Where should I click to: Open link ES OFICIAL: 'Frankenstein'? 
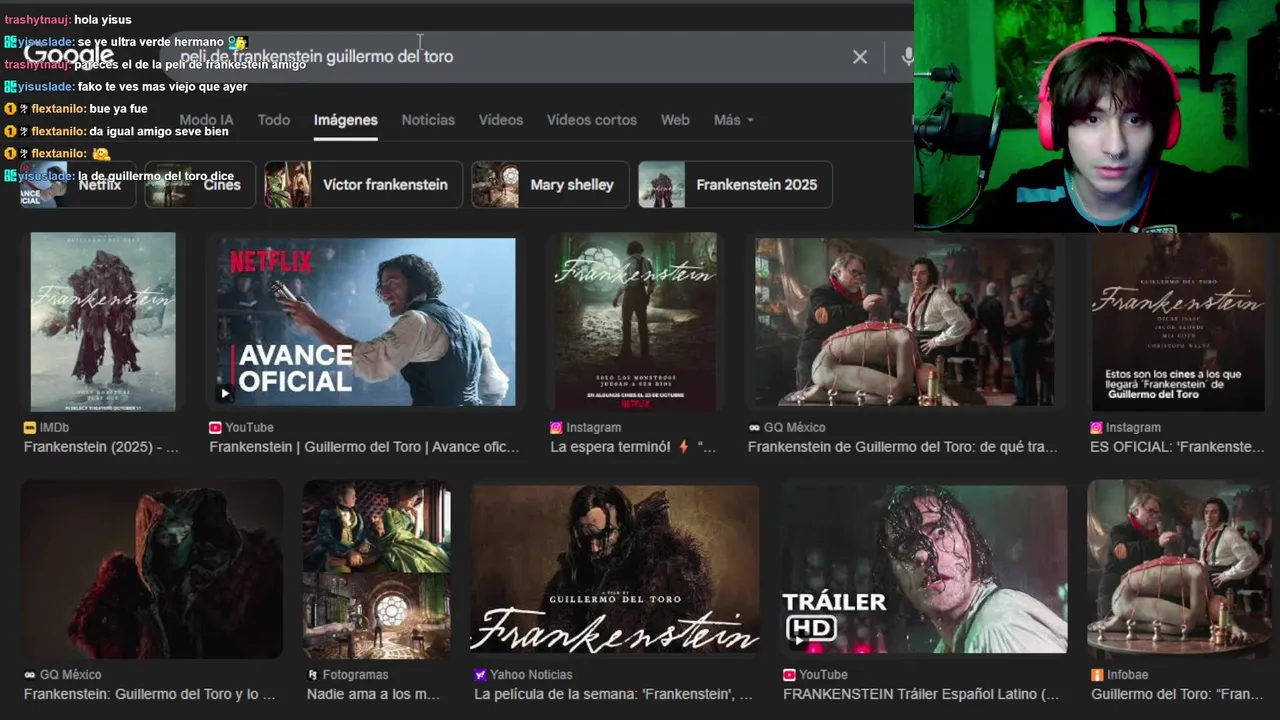point(1178,447)
